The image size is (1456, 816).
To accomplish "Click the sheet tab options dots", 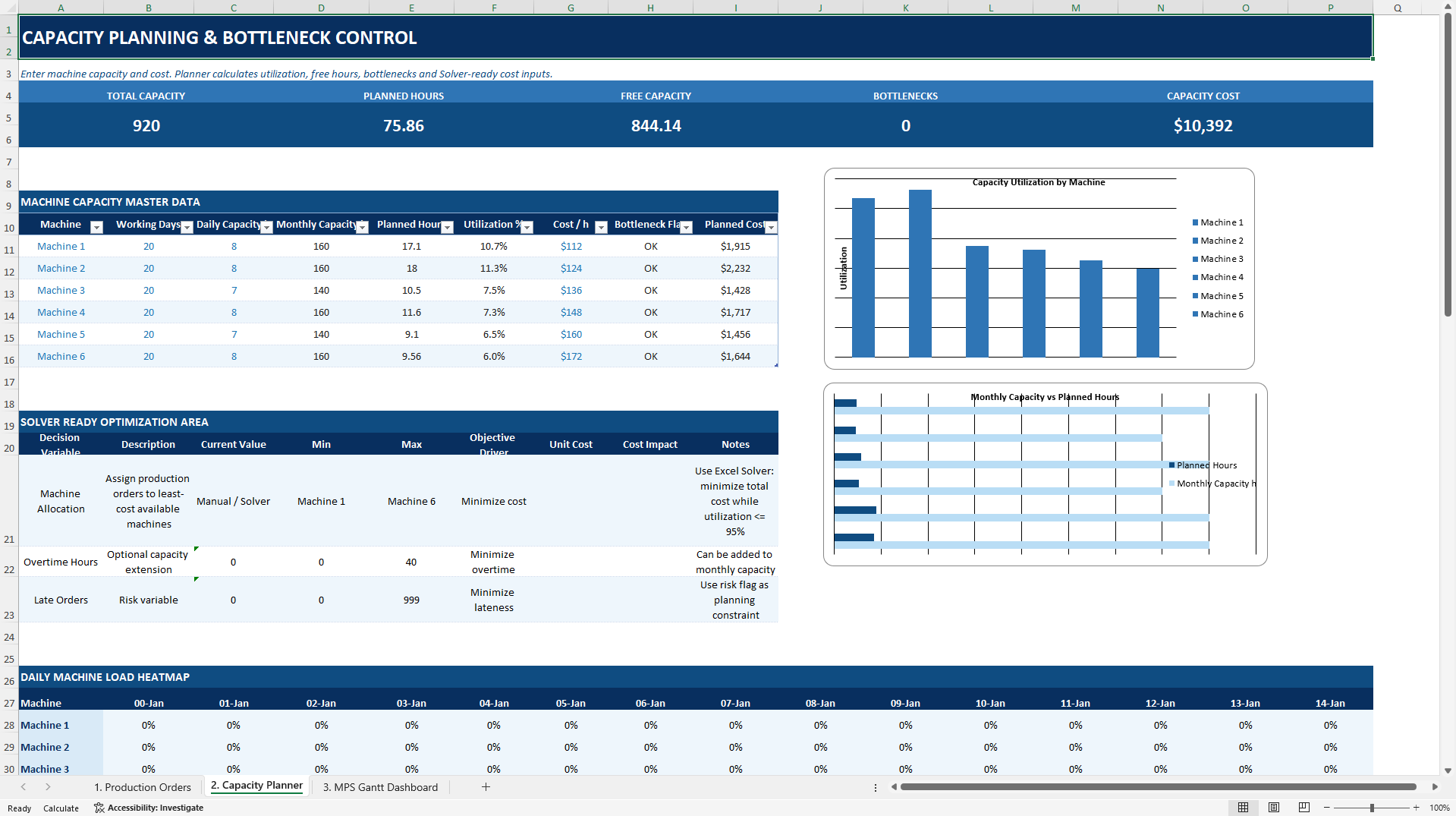I will tap(875, 787).
